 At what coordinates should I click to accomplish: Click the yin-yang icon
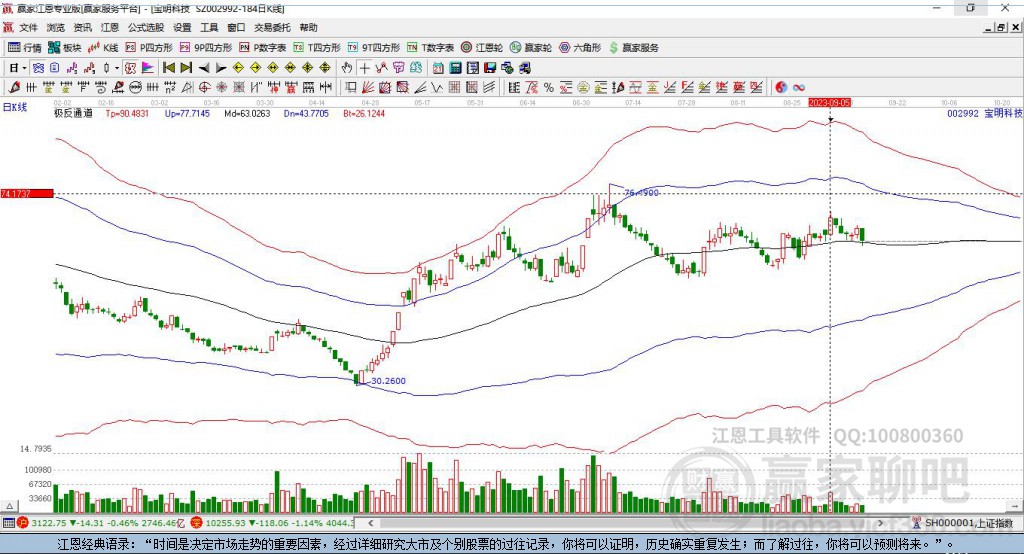(x=781, y=87)
